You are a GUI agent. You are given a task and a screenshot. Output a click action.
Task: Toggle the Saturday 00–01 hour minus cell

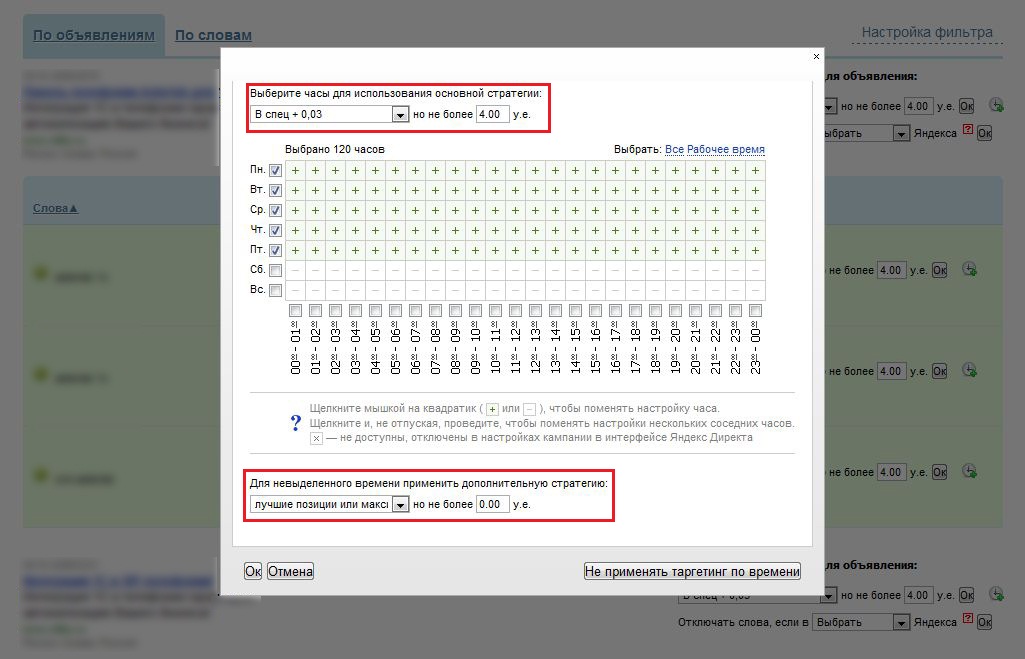[x=295, y=270]
